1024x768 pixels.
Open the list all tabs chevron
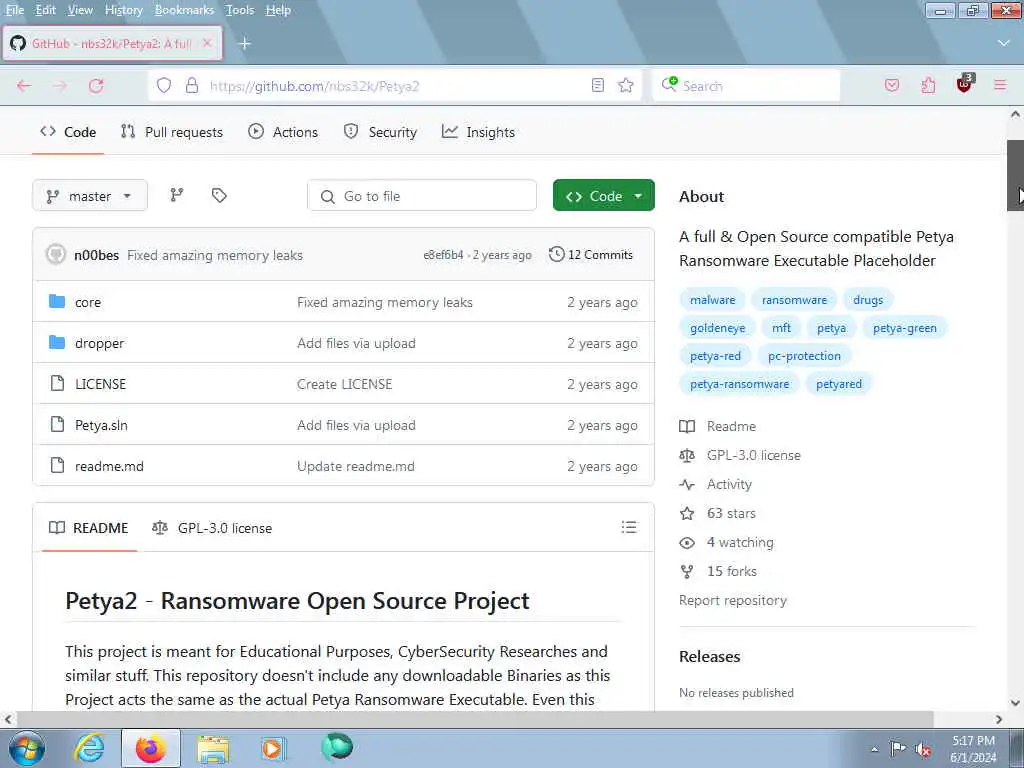(x=1004, y=43)
